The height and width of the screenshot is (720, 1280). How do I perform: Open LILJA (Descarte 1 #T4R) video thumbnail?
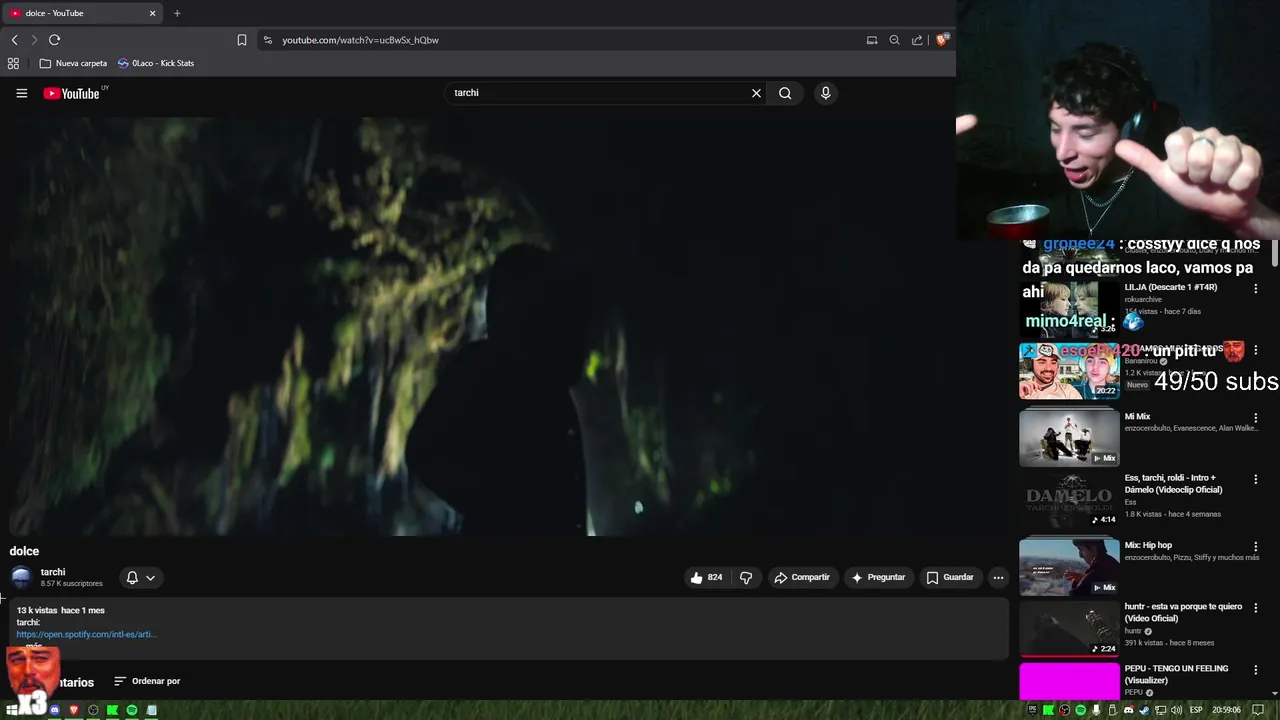coord(1069,308)
